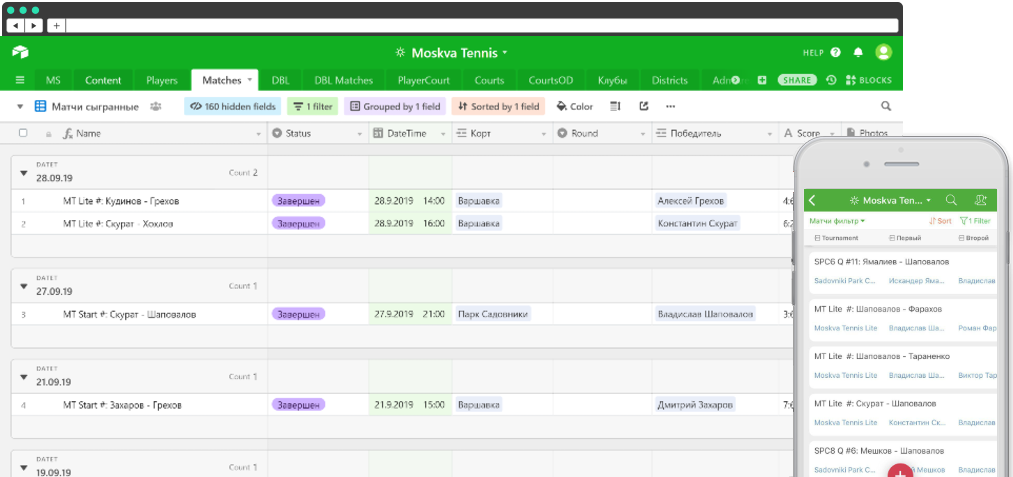Open Матчи фильтр view dropdown on phone

click(x=837, y=221)
